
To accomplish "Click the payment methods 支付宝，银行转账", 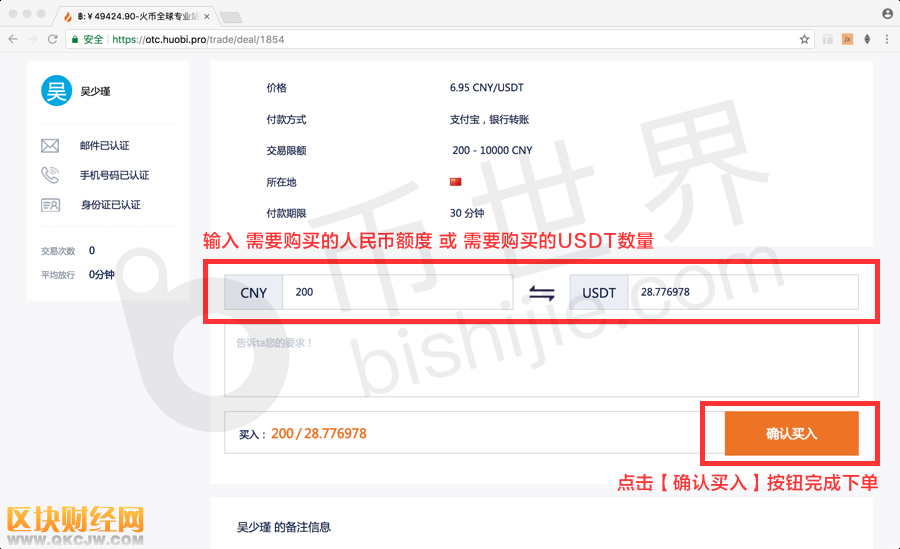I will [x=489, y=119].
